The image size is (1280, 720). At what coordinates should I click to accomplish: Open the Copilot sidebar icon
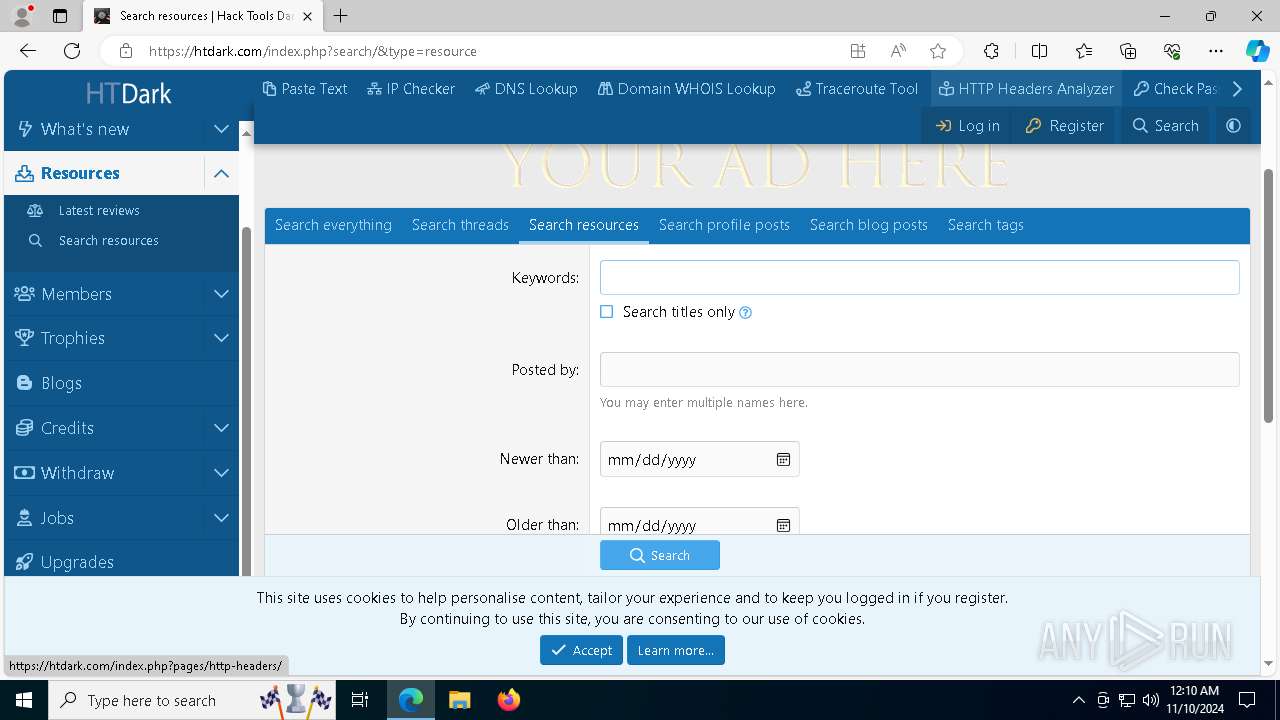[x=1257, y=51]
